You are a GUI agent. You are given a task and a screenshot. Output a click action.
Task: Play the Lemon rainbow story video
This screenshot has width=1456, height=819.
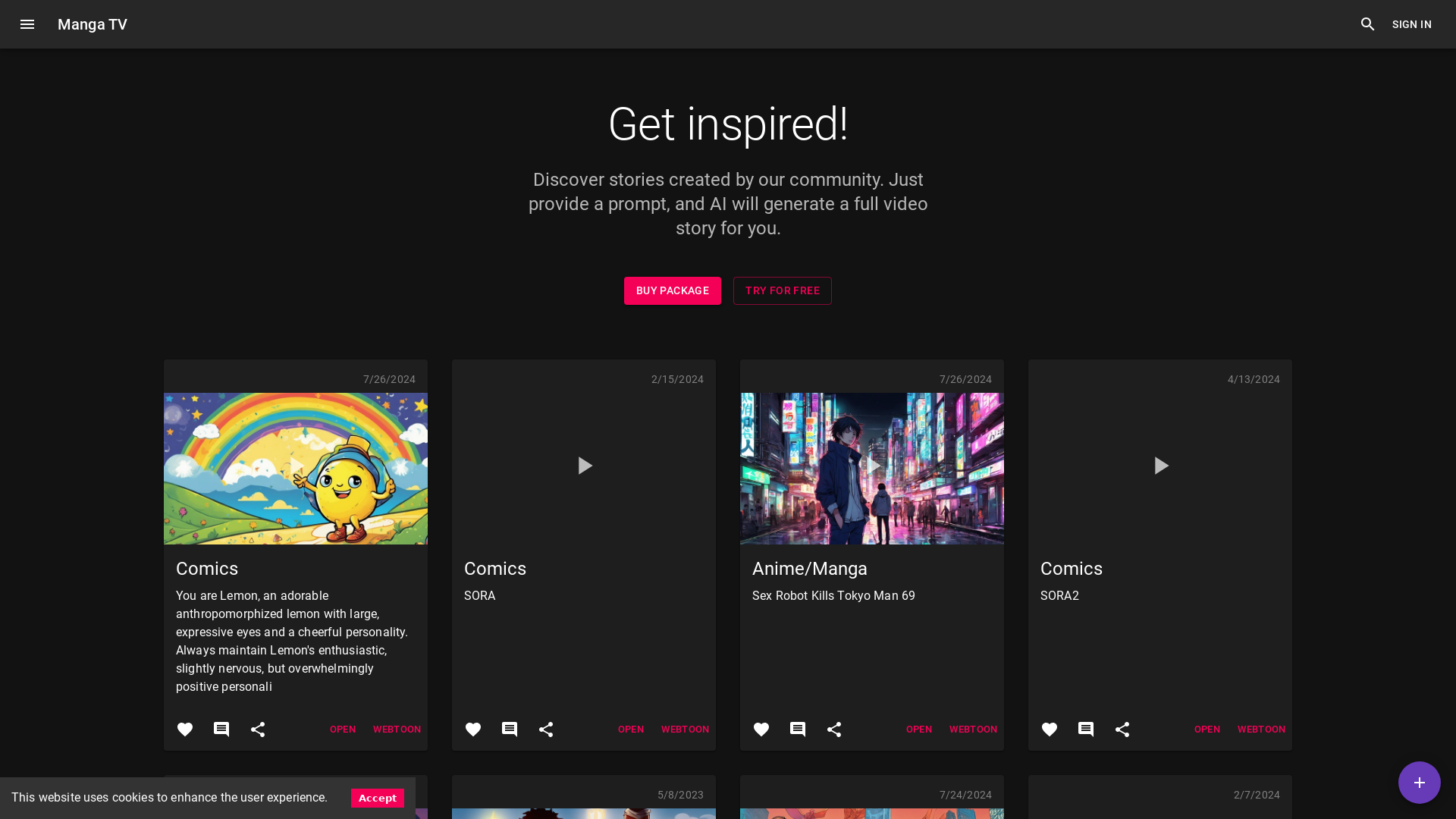(296, 466)
